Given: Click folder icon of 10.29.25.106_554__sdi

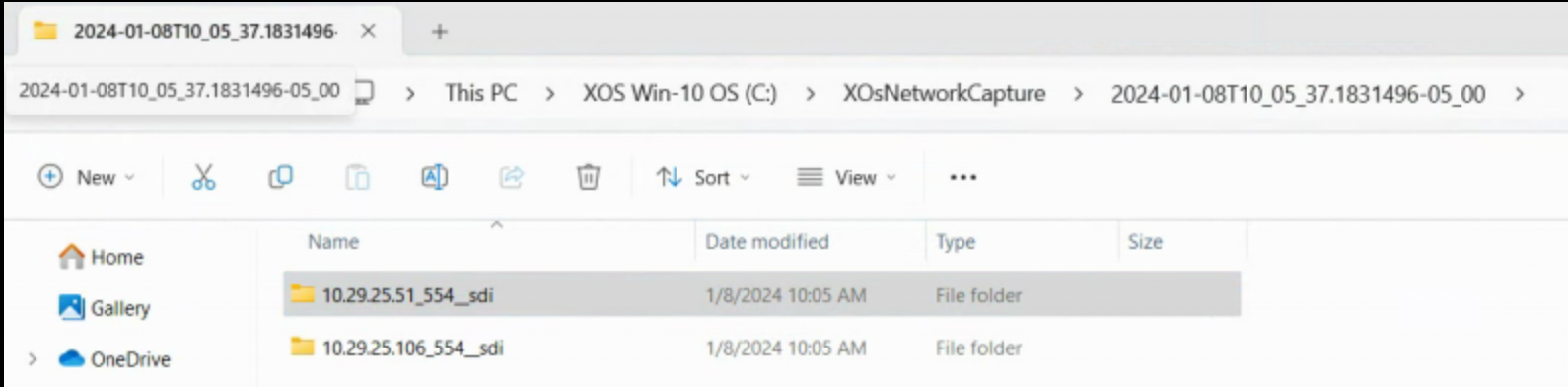Looking at the screenshot, I should click(x=302, y=347).
